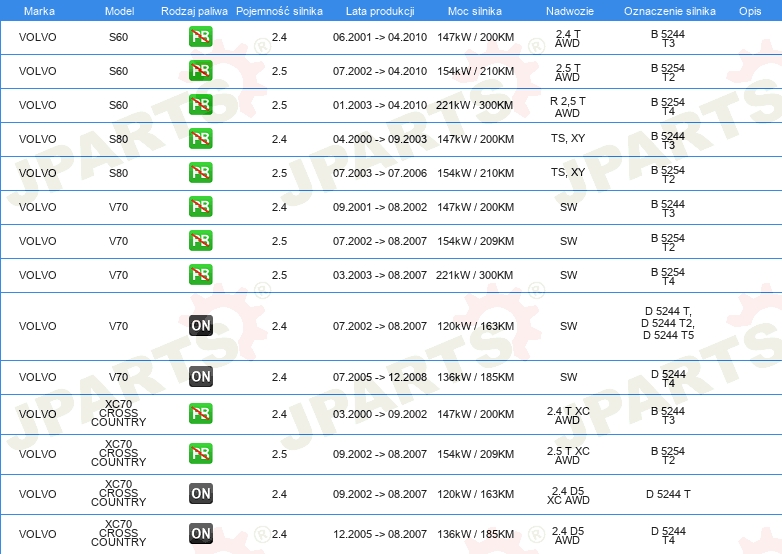The height and width of the screenshot is (554, 782).
Task: Click 'B 5254 T4' in 01.2003 -> 04.2010 row
Action: [x=668, y=106]
